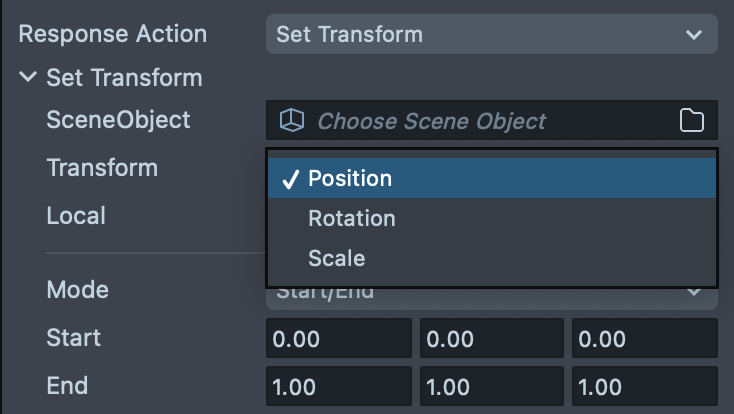Click the Start X value field
The height and width of the screenshot is (414, 734).
[x=338, y=339]
